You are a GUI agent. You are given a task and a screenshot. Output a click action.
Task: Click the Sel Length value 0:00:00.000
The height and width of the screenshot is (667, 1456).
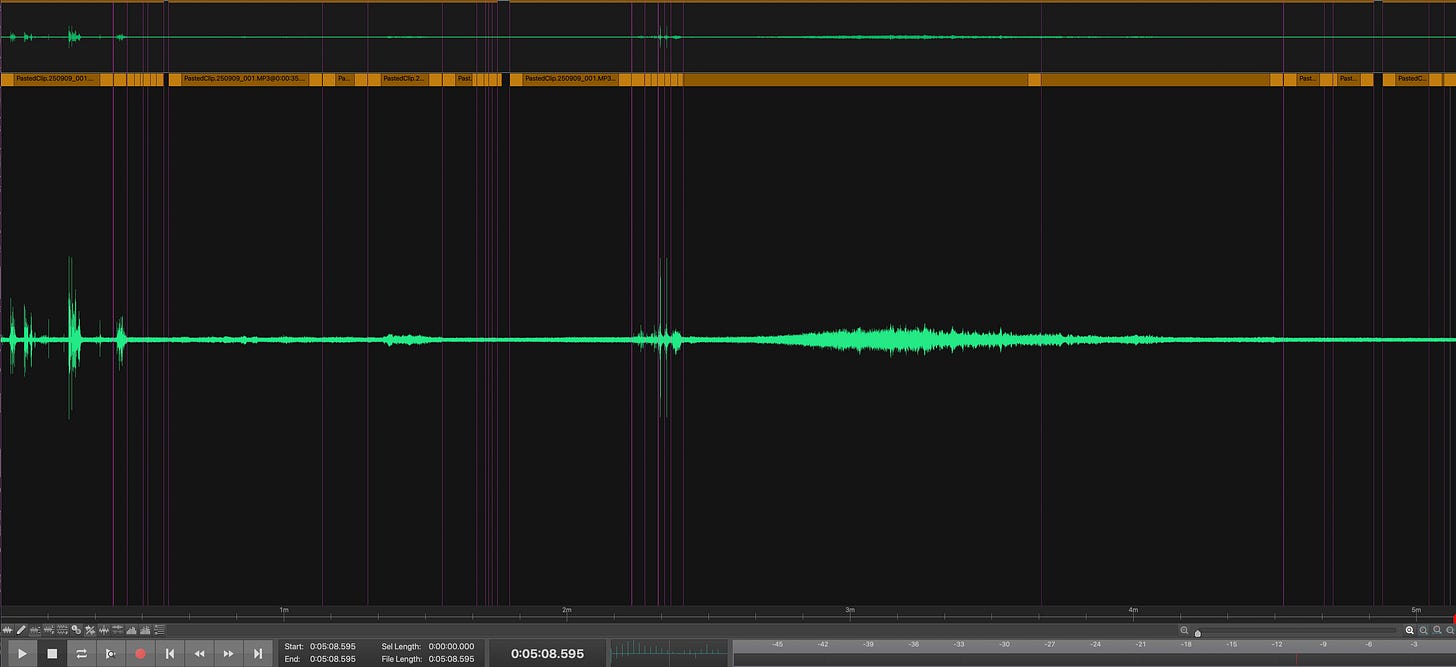coord(451,647)
